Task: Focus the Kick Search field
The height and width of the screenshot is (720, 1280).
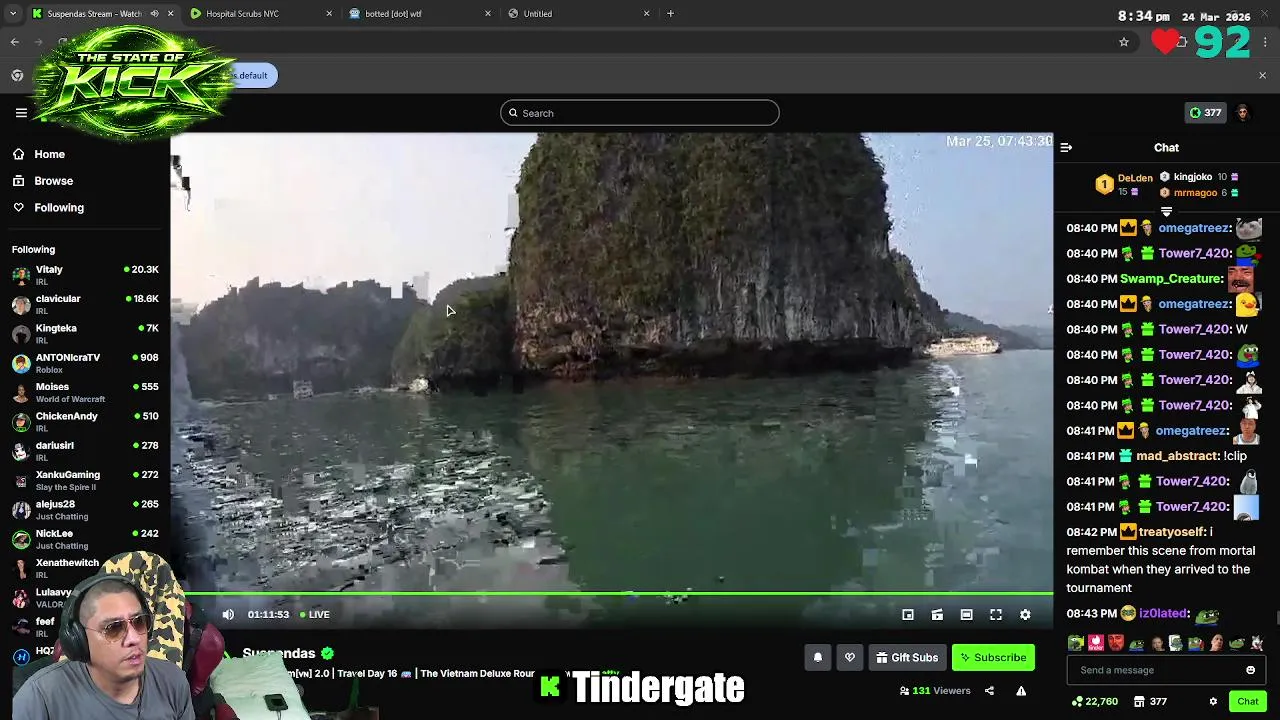Action: pyautogui.click(x=640, y=113)
